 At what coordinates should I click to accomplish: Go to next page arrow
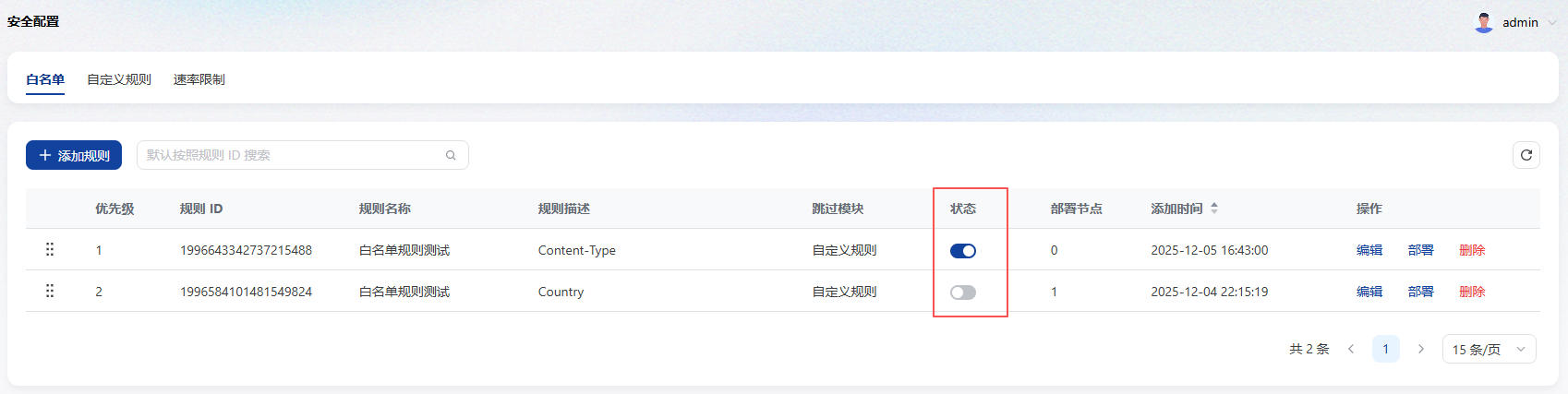point(1421,349)
